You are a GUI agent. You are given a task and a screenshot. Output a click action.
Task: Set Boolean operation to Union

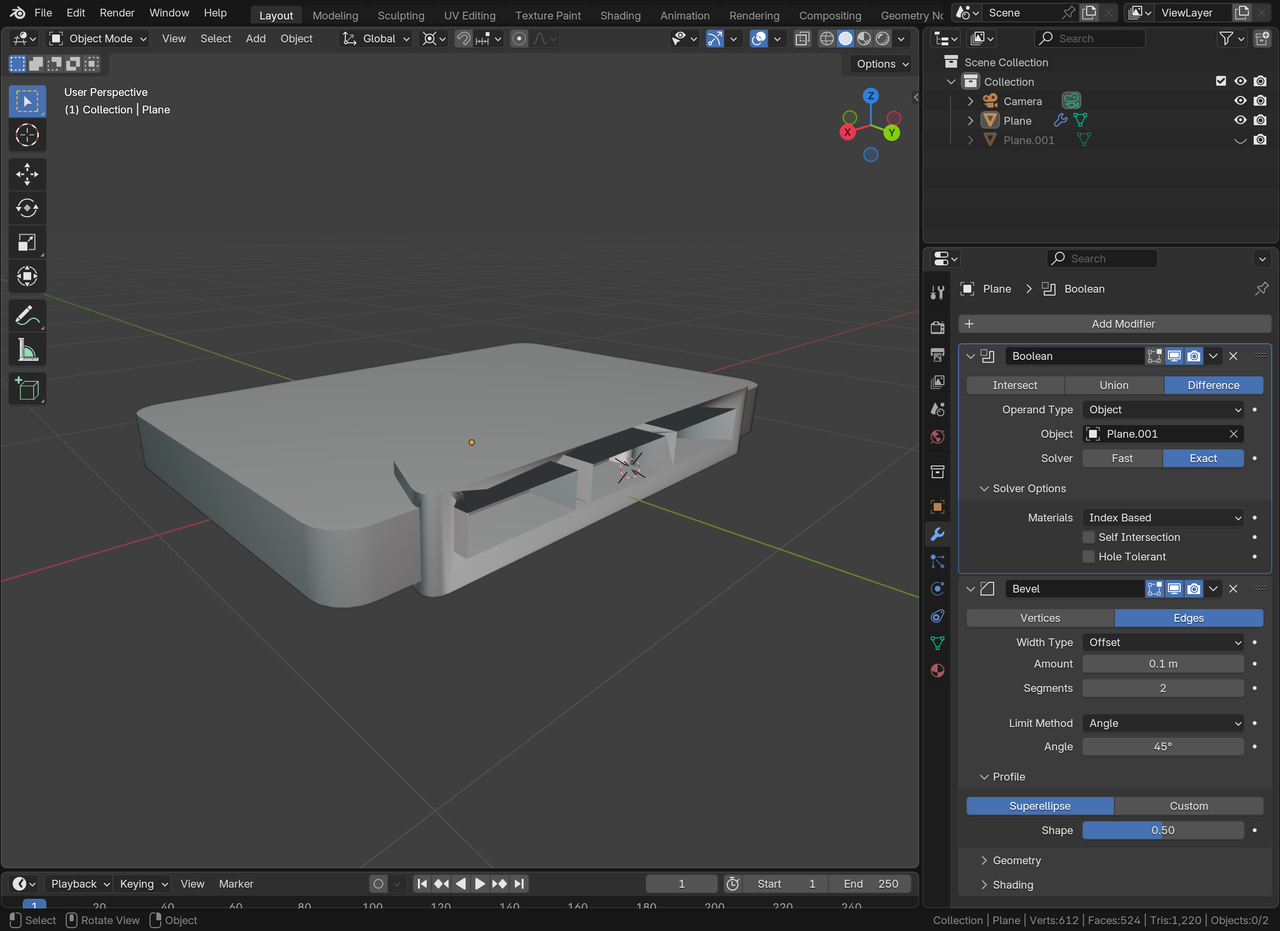(1114, 385)
